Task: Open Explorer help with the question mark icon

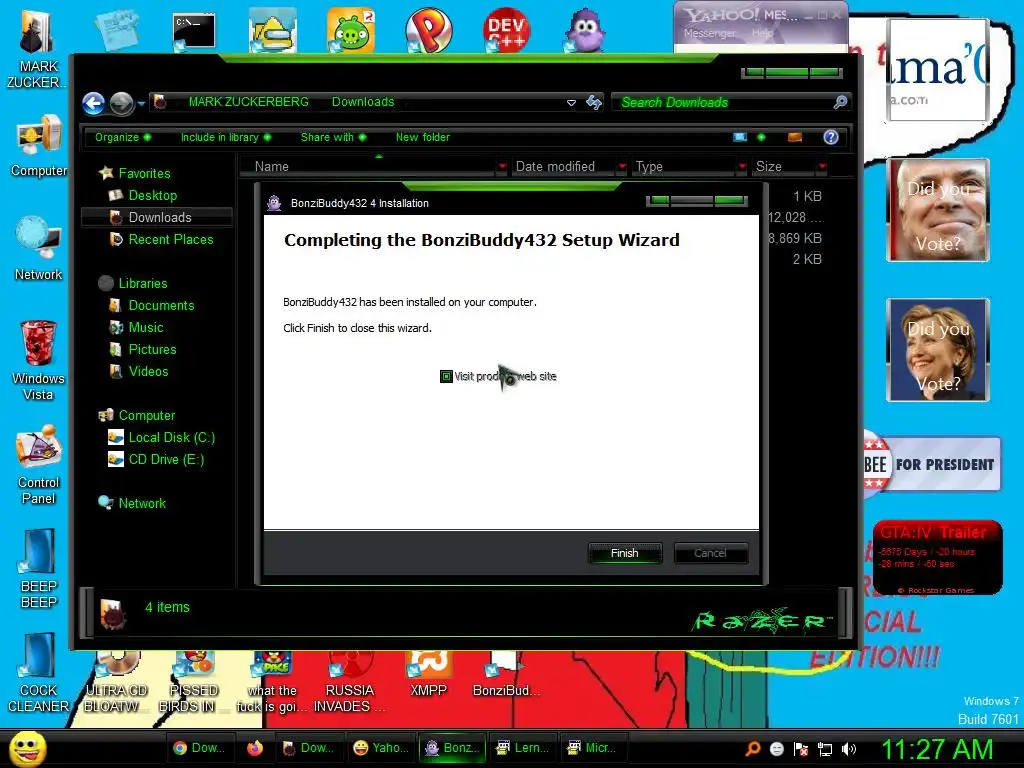Action: tap(831, 137)
